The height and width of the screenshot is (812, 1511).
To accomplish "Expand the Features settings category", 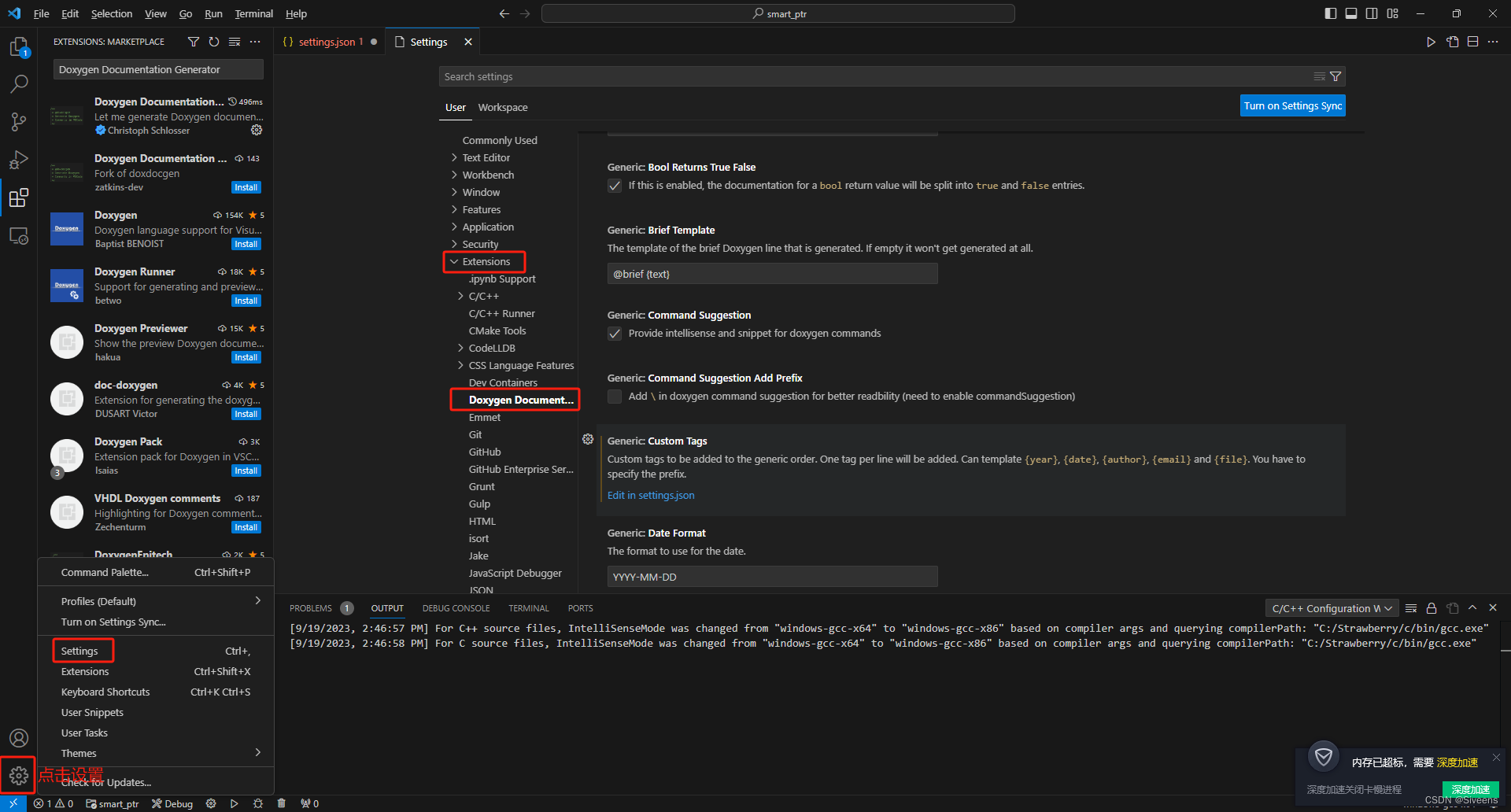I will point(454,209).
